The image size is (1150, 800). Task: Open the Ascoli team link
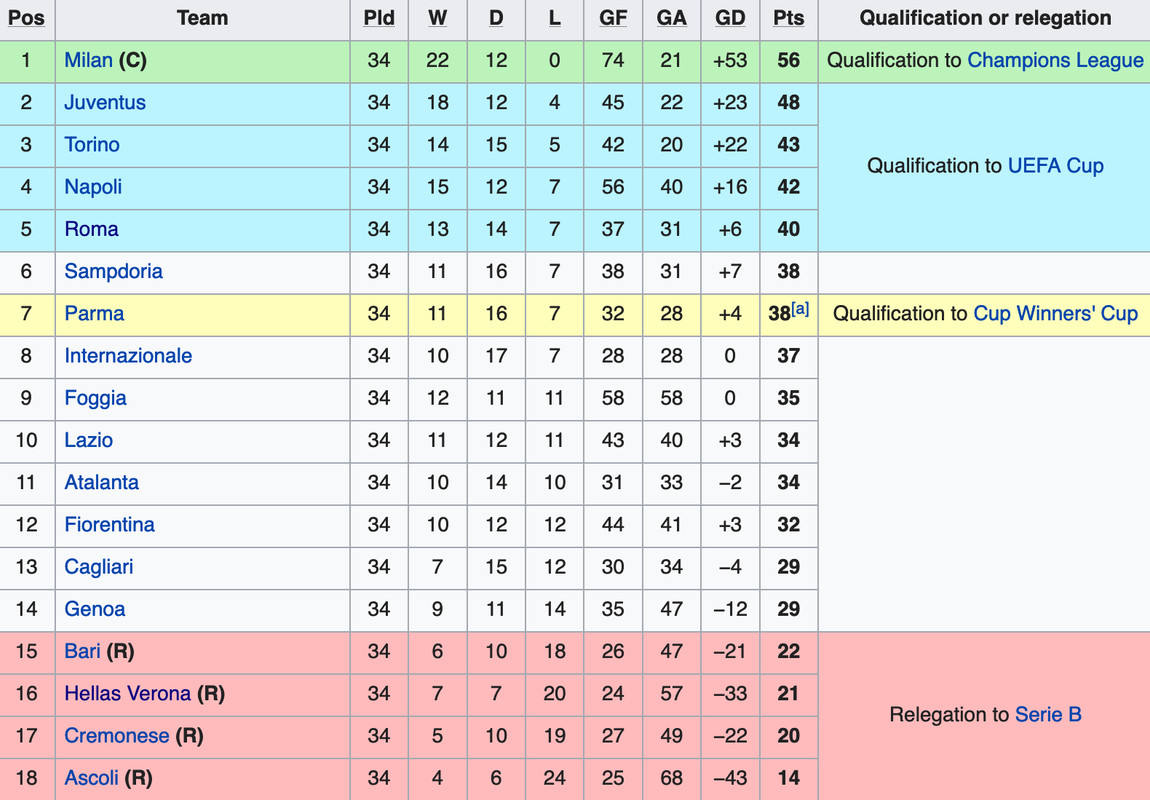click(92, 778)
